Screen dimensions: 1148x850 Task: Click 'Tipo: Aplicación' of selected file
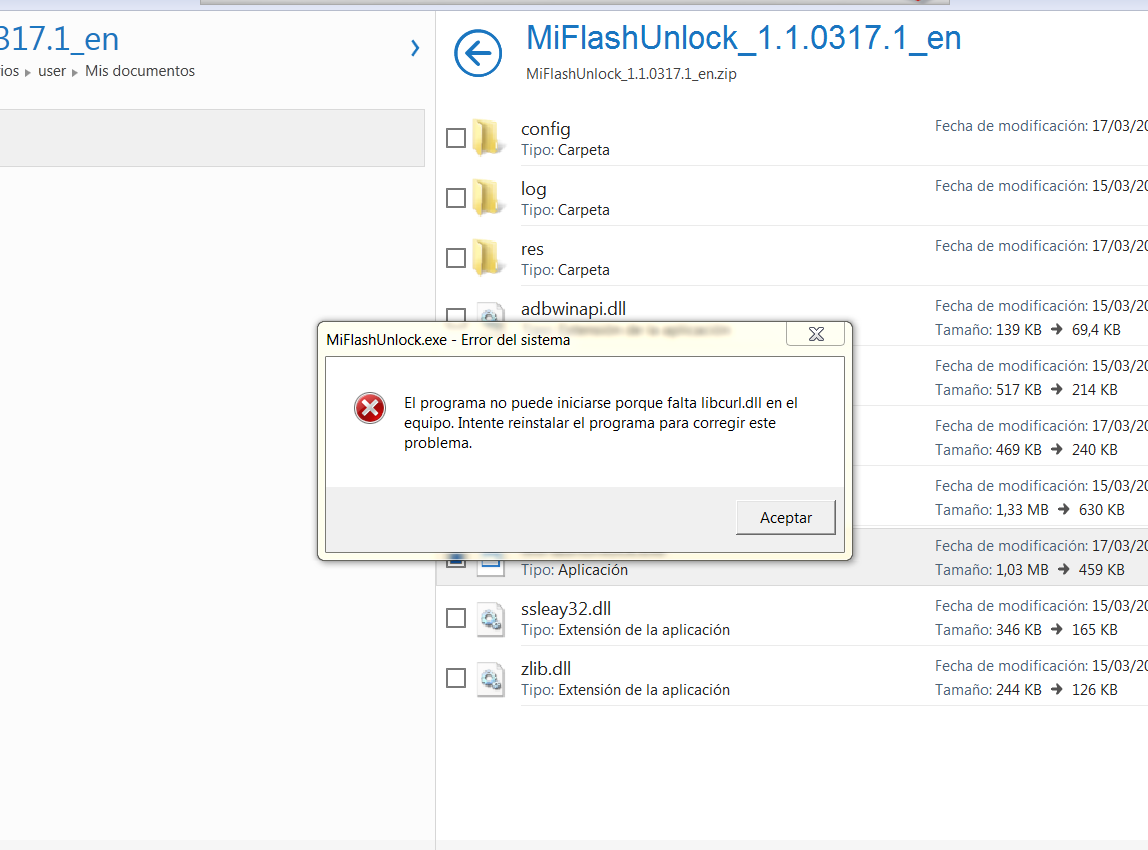pos(575,570)
